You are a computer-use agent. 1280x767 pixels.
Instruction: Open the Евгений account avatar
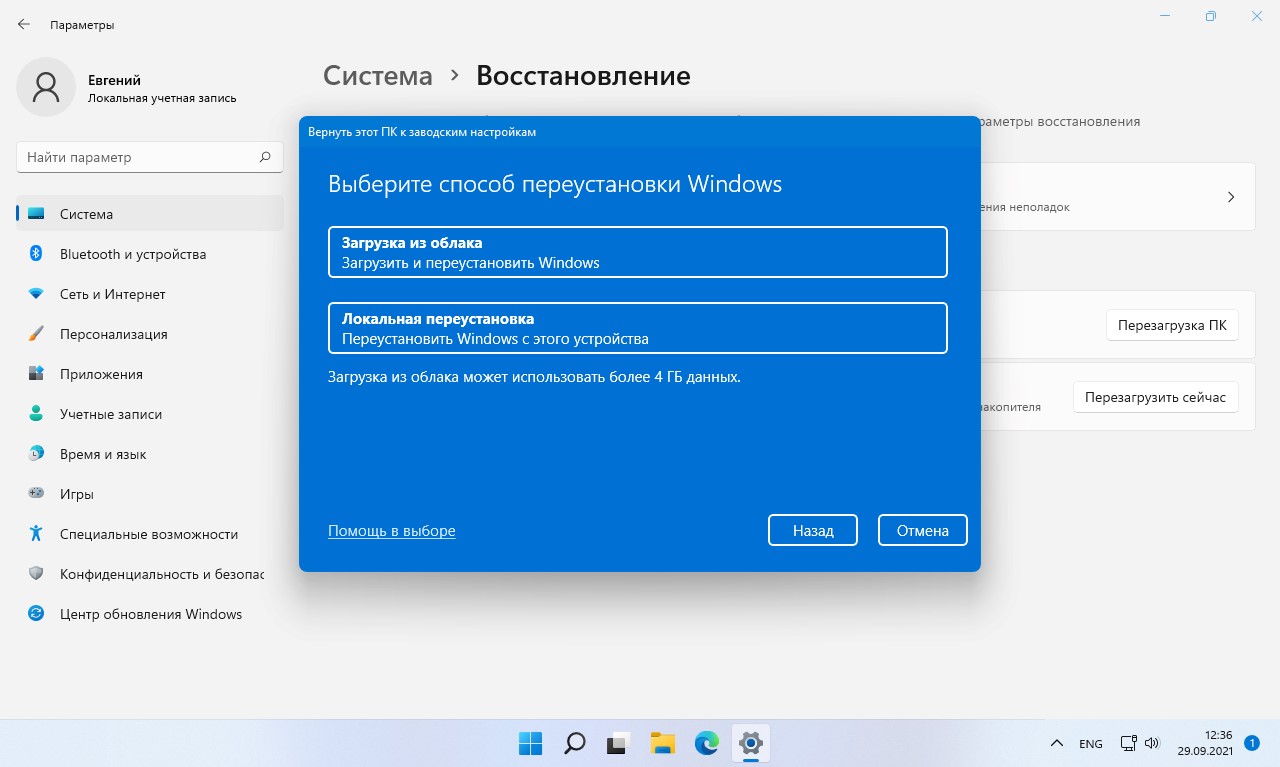46,87
